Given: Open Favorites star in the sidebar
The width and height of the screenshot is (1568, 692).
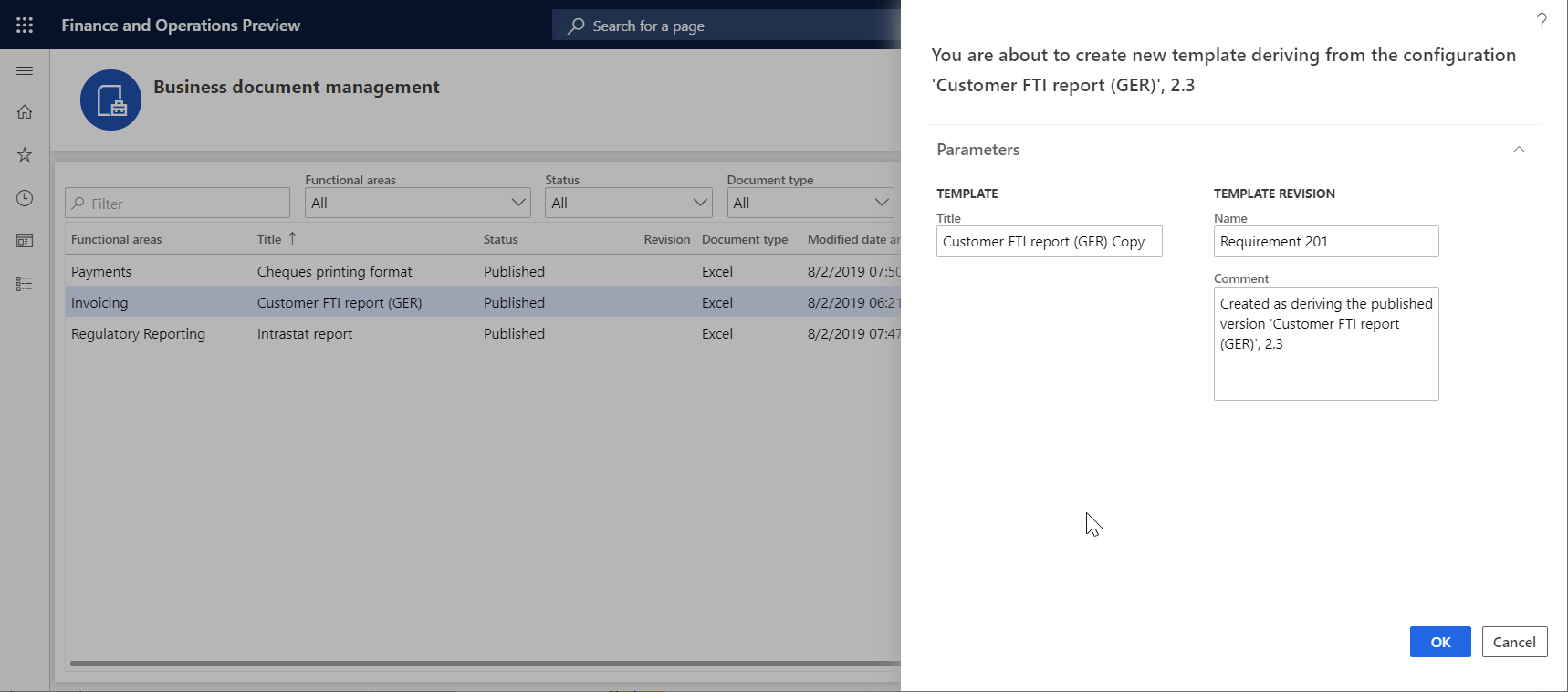Looking at the screenshot, I should (x=25, y=155).
